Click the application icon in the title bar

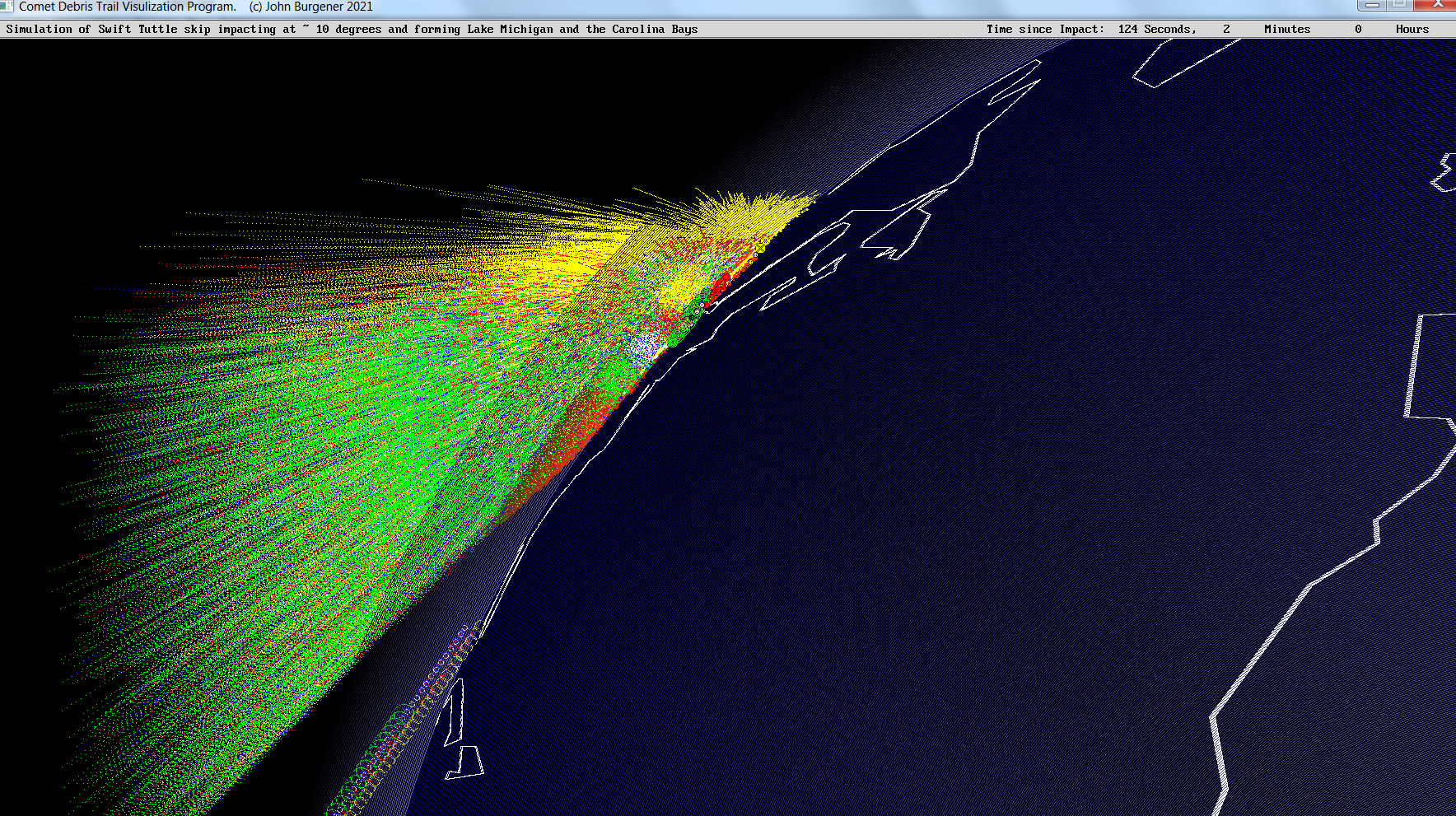pyautogui.click(x=7, y=6)
